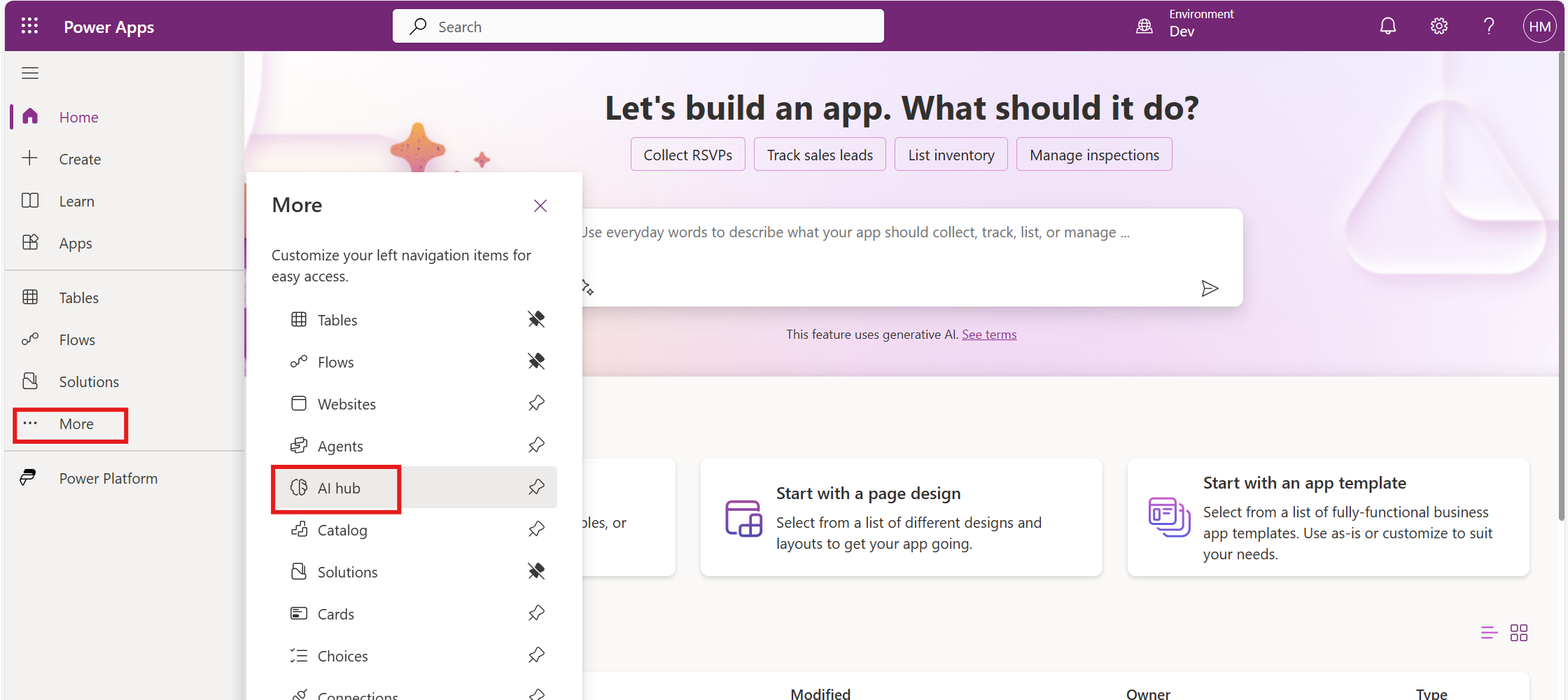Collapse the left navigation hamburger menu
The image size is (1568, 700).
click(30, 73)
